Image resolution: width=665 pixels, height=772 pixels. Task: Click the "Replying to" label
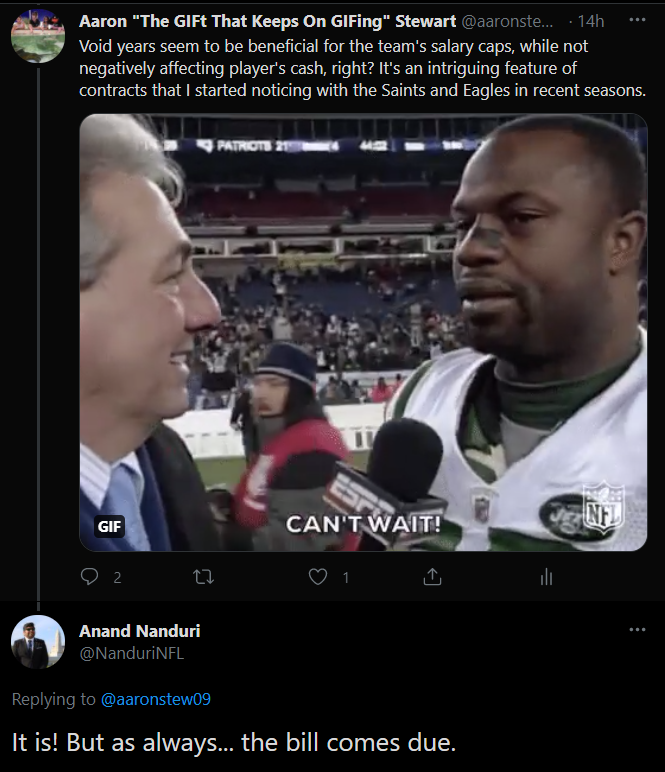point(54,699)
